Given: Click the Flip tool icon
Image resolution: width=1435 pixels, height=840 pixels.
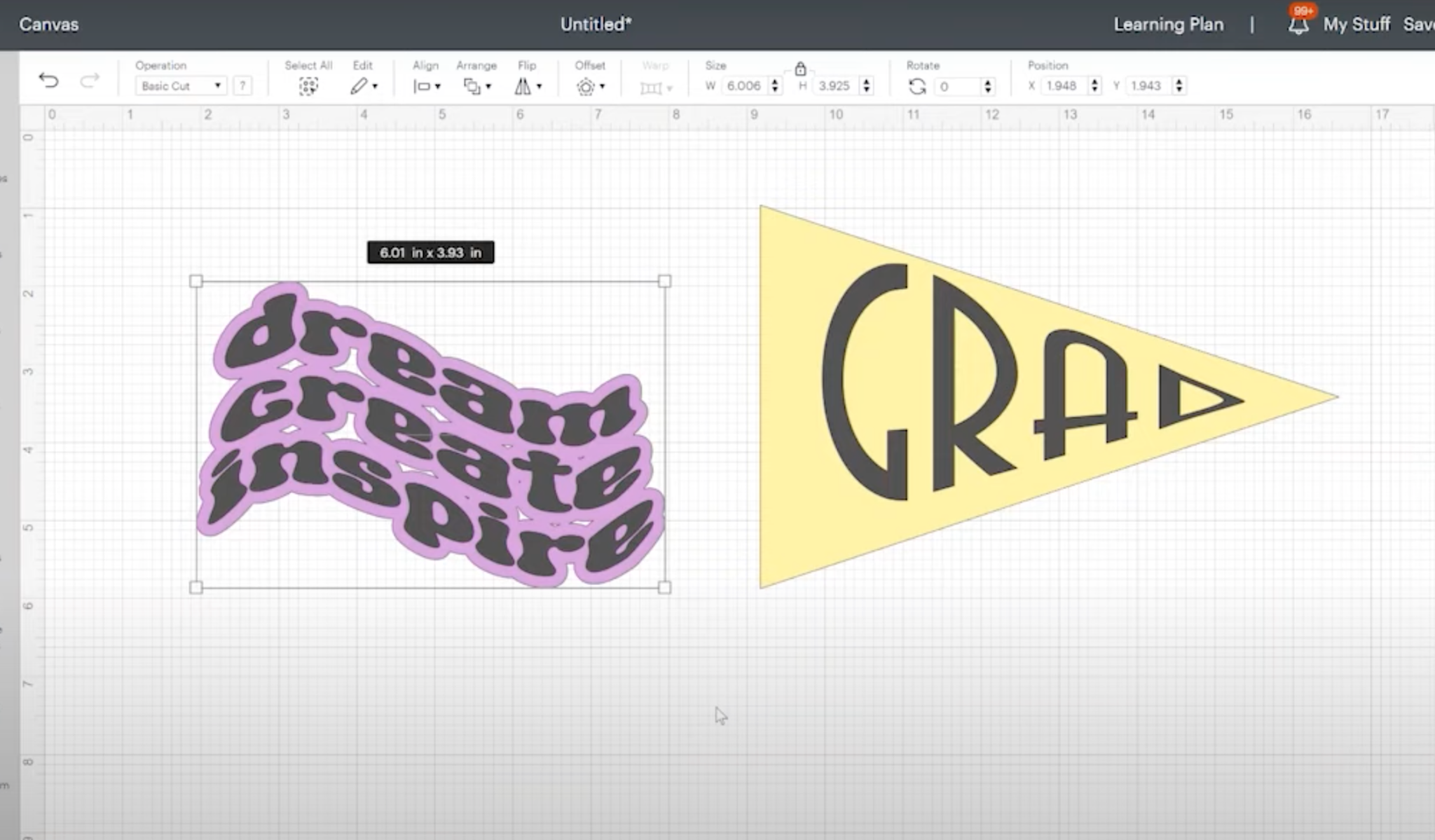Looking at the screenshot, I should click(521, 85).
